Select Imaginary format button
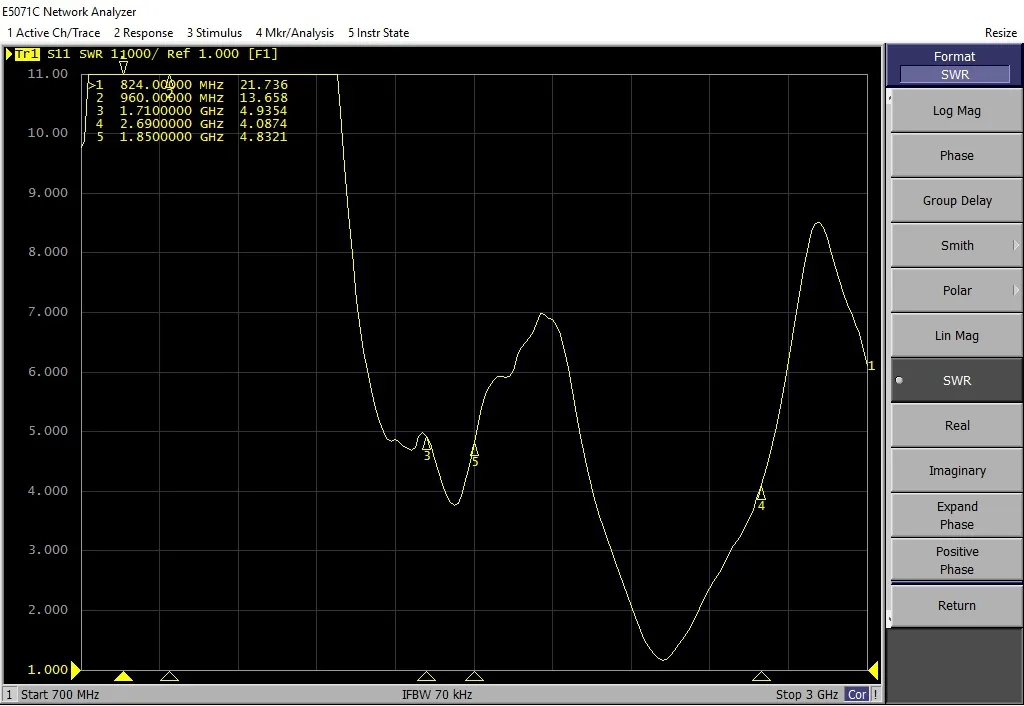This screenshot has height=706, width=1024. 956,471
